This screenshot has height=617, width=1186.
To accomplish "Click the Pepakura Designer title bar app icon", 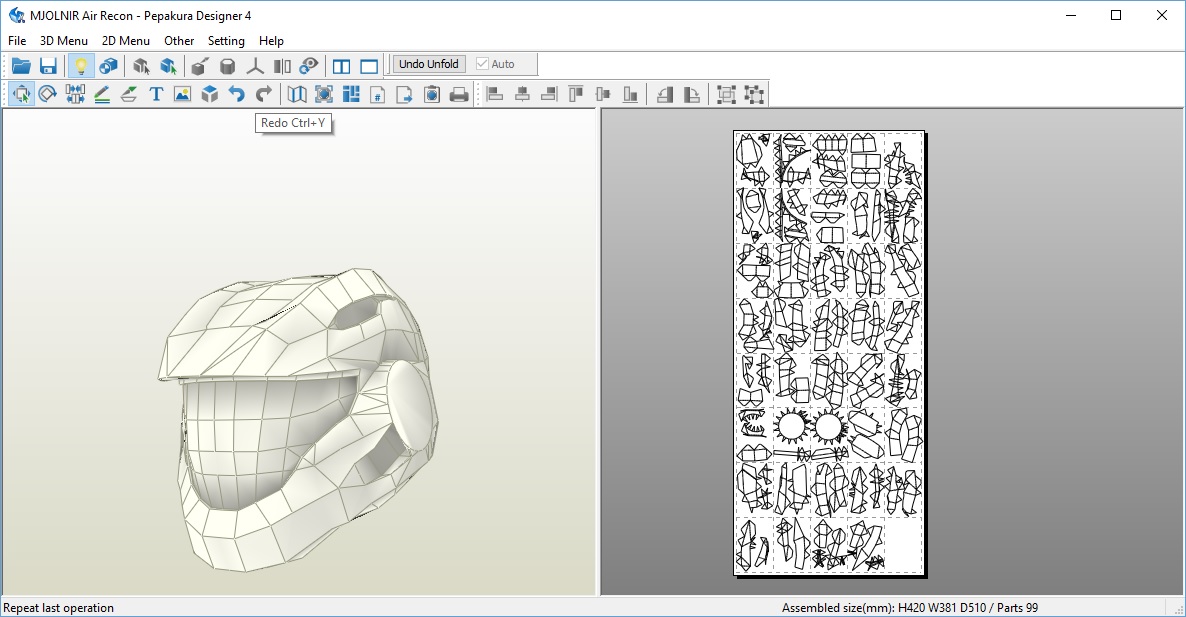I will click(x=16, y=15).
